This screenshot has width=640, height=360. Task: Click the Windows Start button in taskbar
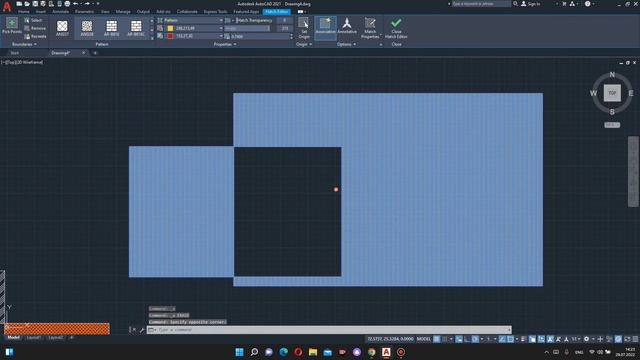240,352
